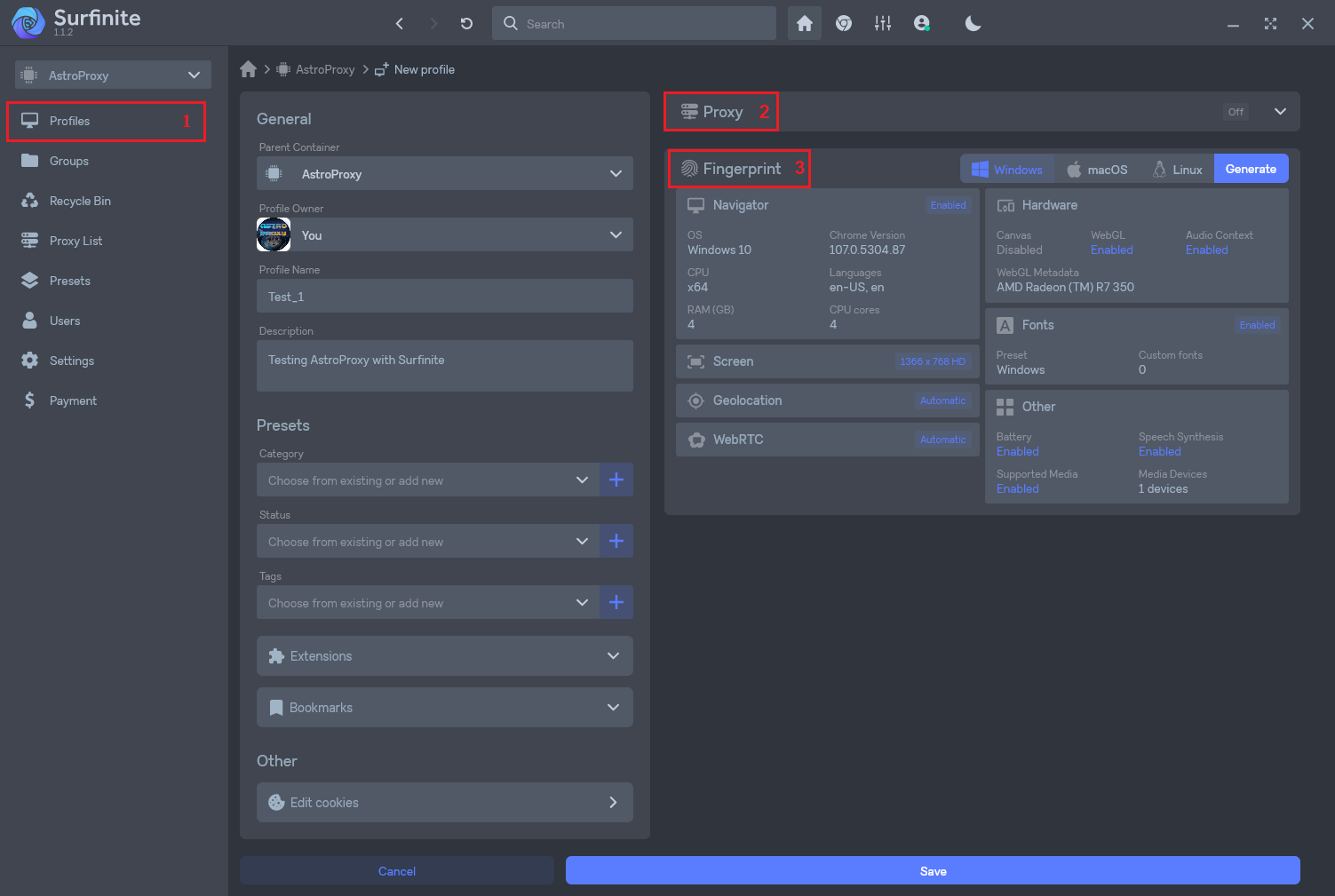1335x896 pixels.
Task: Expand the Proxy panel chevron
Action: pos(1280,112)
